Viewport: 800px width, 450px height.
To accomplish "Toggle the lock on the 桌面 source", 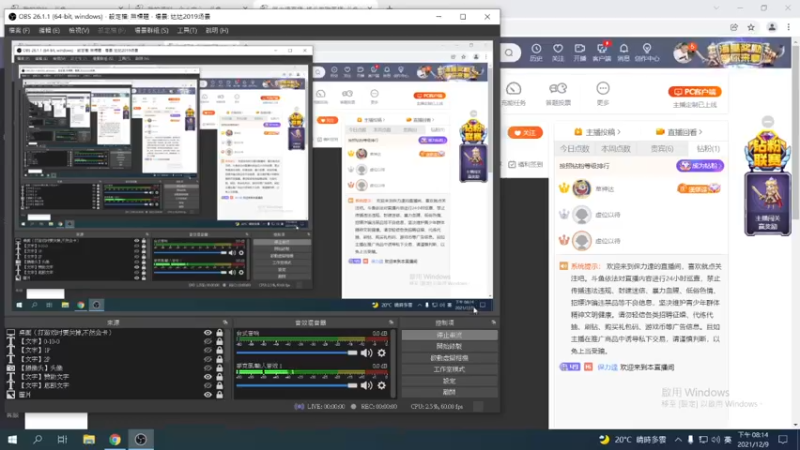I will (219, 333).
